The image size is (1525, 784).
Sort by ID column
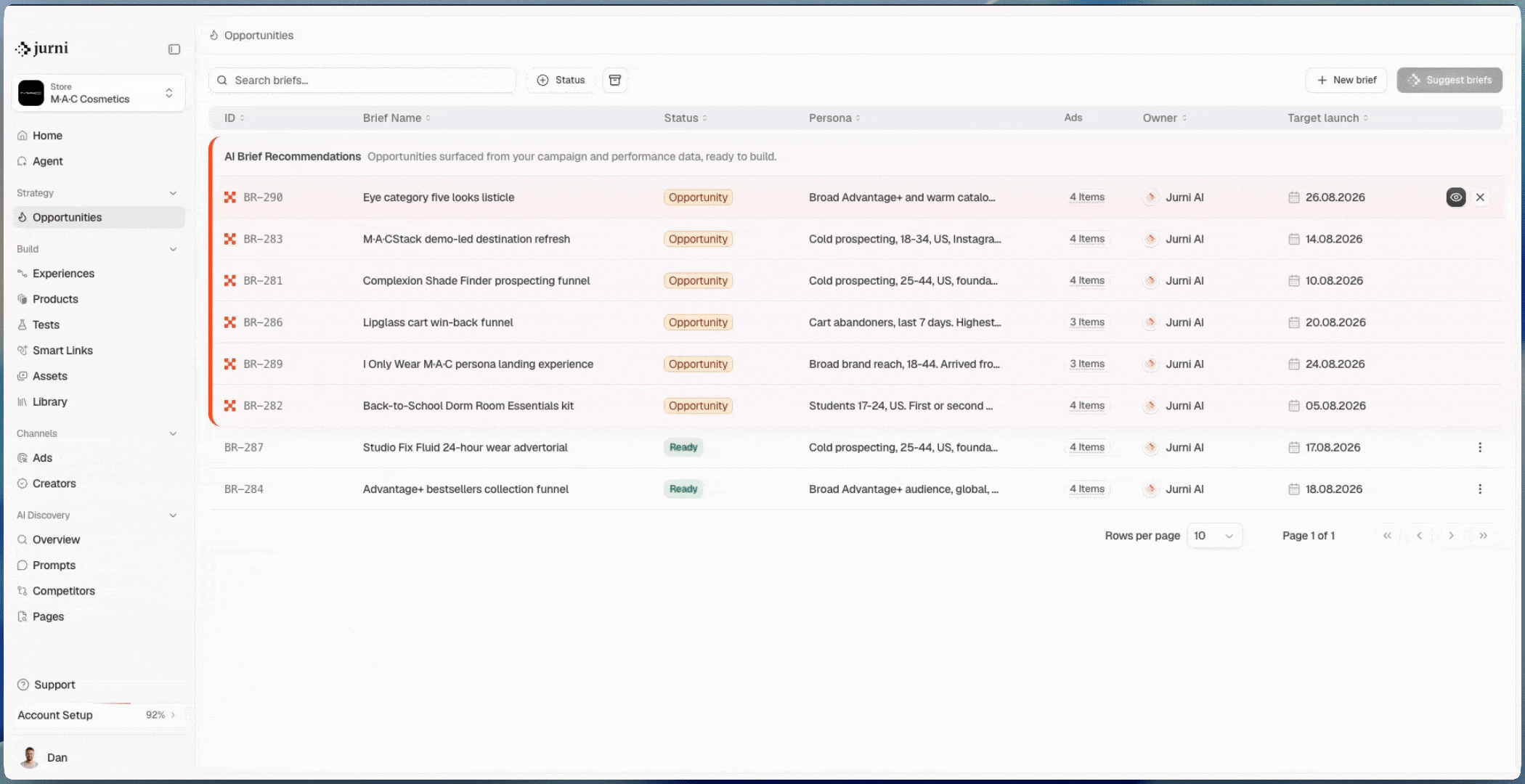coord(234,118)
